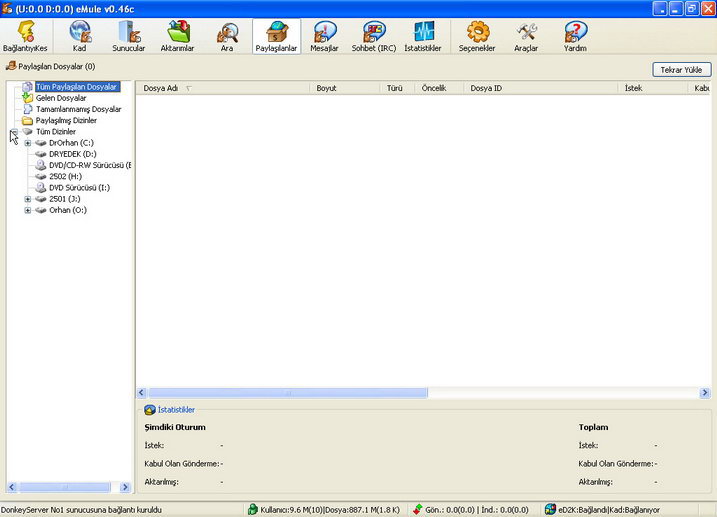
Task: Collapse the Tüm Dizinler tree node
Action: click(x=15, y=132)
